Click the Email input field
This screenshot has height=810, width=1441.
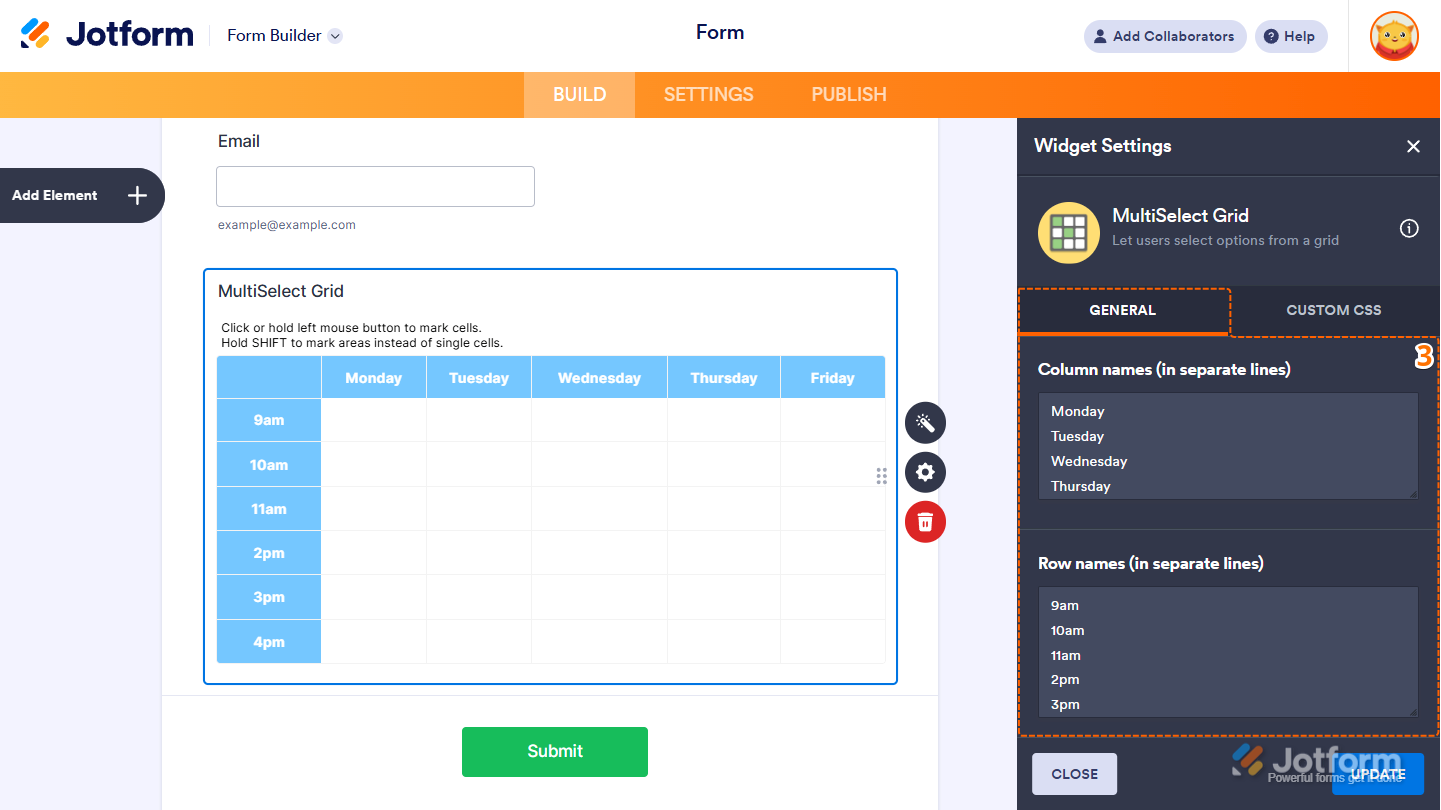point(375,187)
